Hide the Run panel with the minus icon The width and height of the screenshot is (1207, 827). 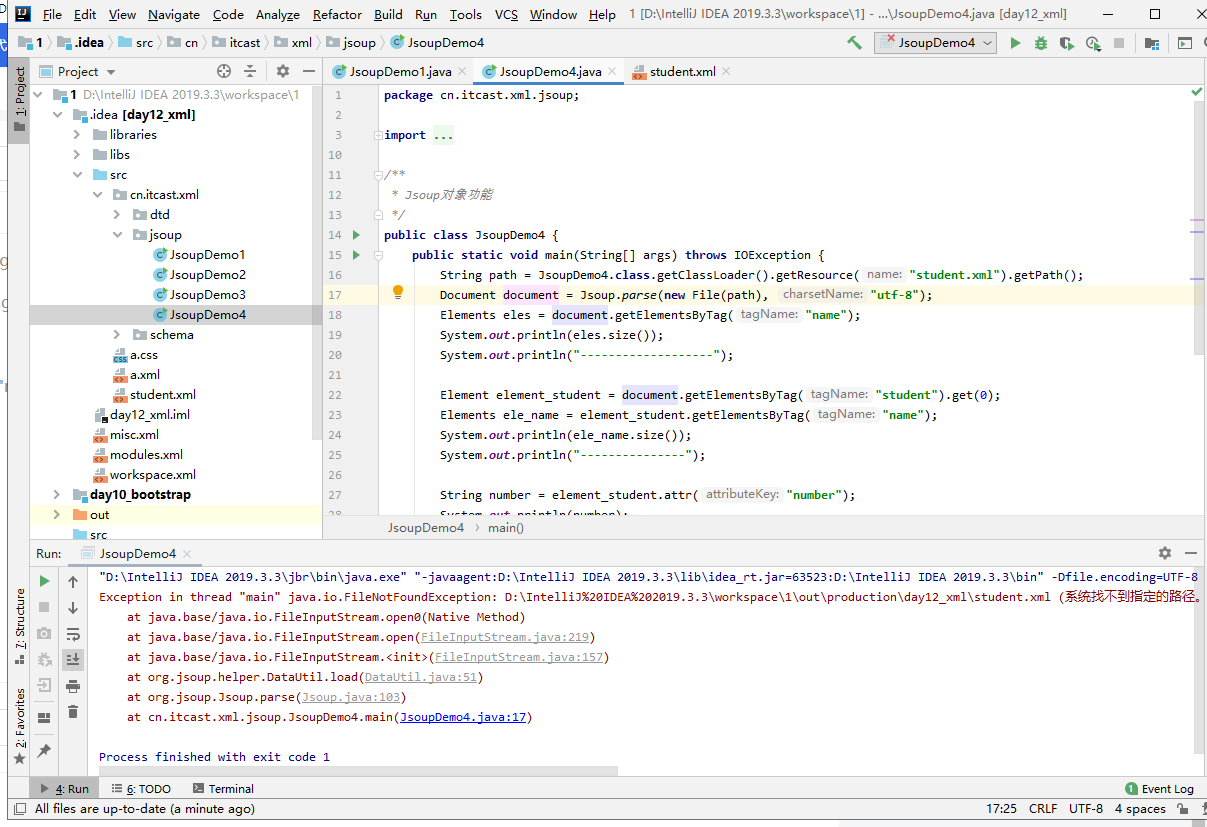coord(1190,553)
